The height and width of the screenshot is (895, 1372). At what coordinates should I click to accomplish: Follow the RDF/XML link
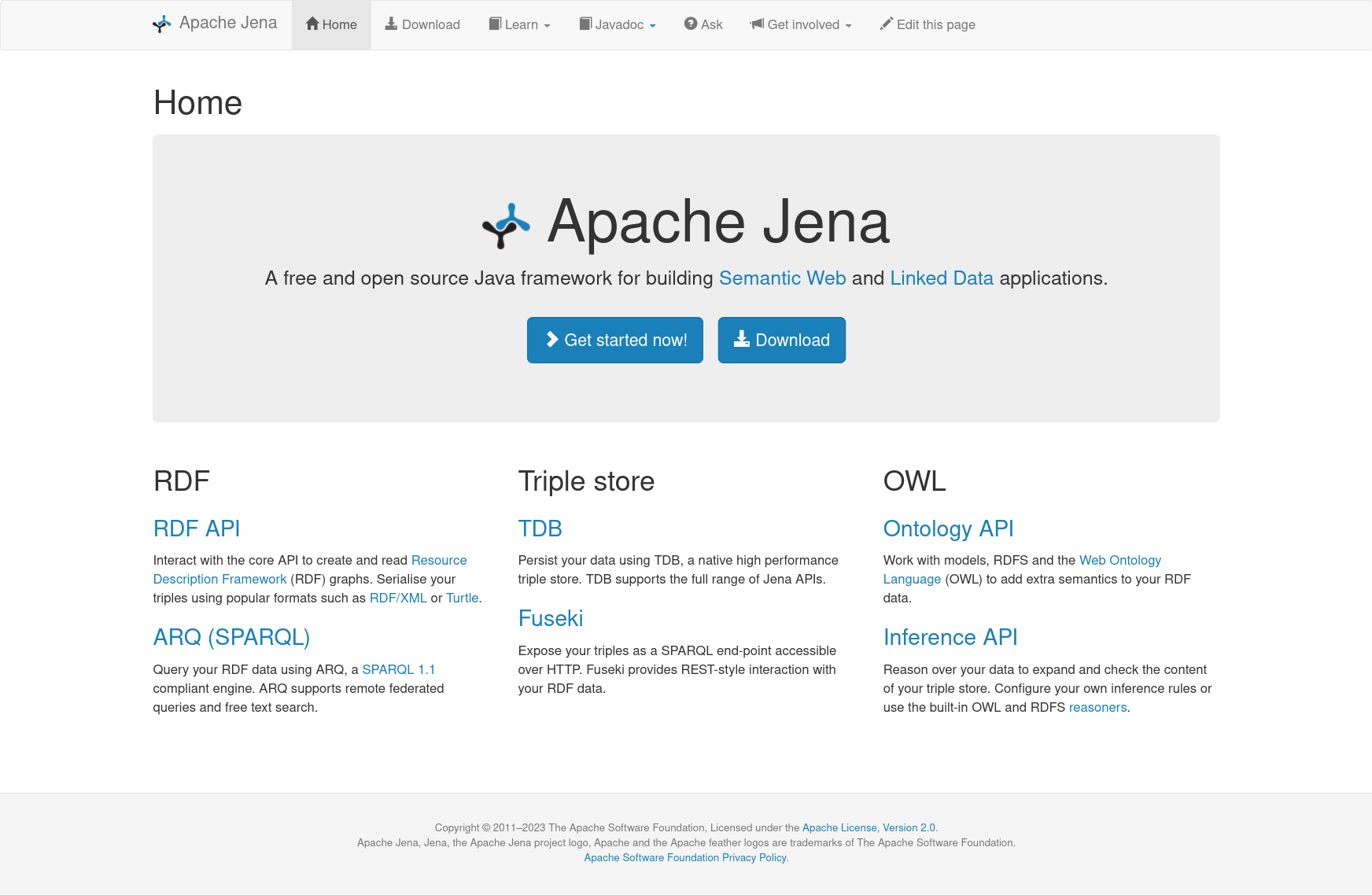[x=398, y=598]
